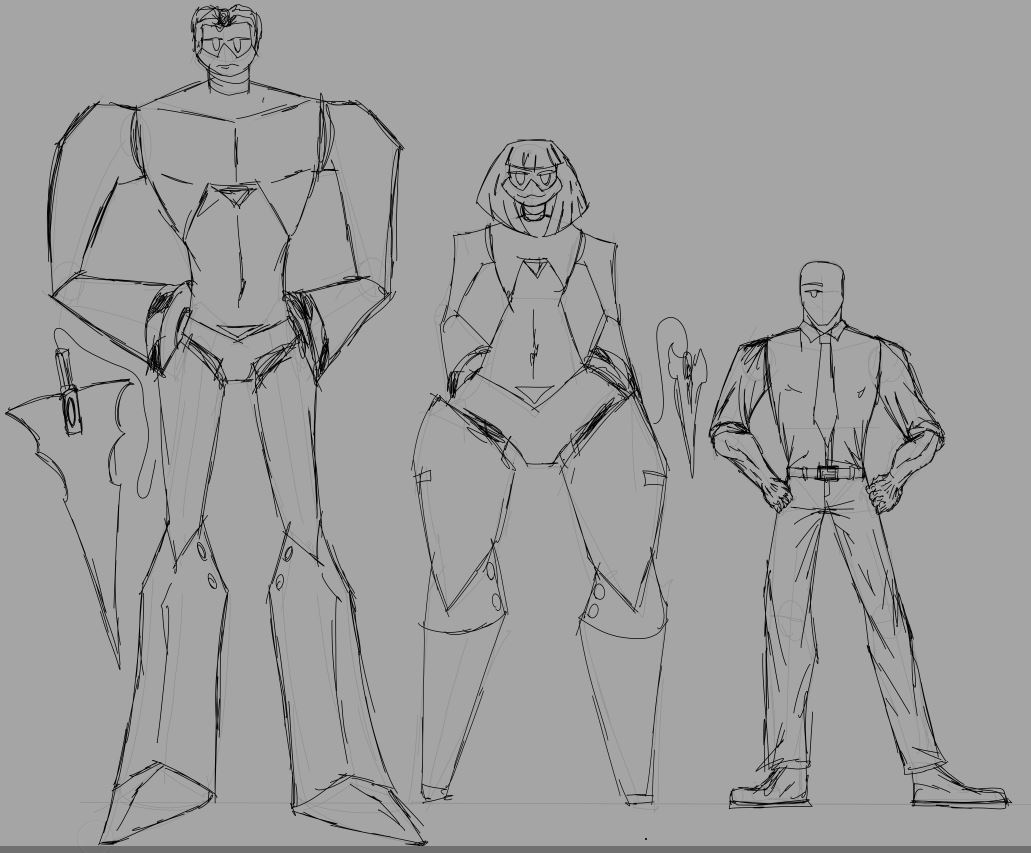Click the bob-haired robot's goggles
The image size is (1031, 853).
(x=531, y=183)
